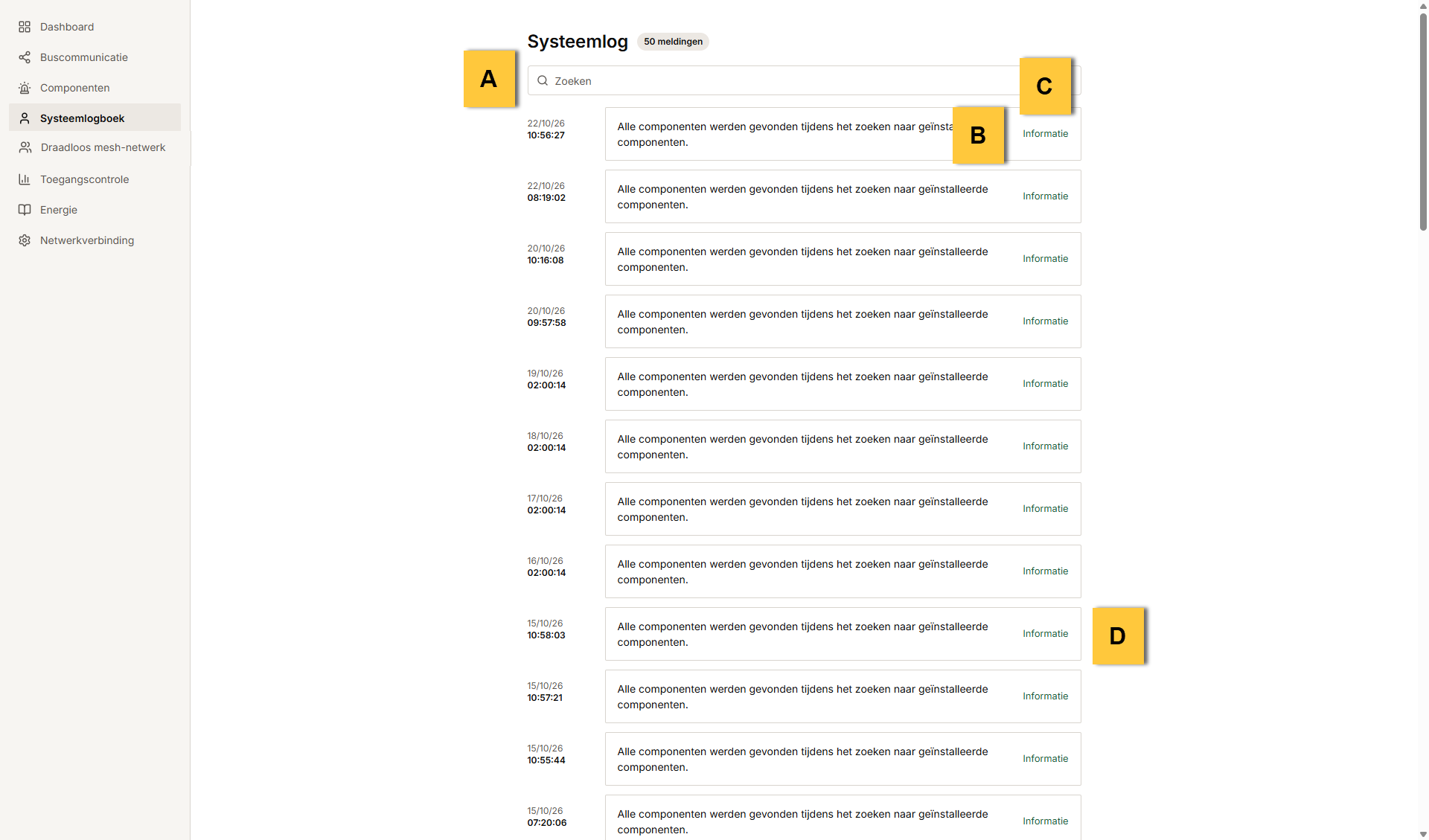
Task: Click the scrollbar down arrow
Action: 1423,834
